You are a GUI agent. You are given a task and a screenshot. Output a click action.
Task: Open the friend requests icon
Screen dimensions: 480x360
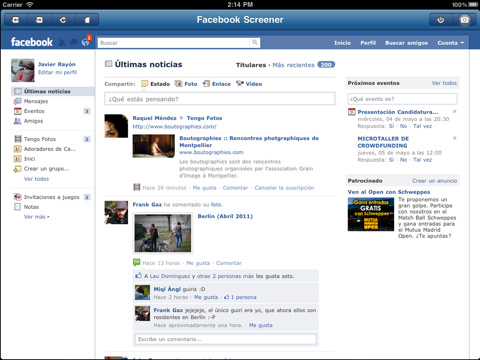[62, 42]
